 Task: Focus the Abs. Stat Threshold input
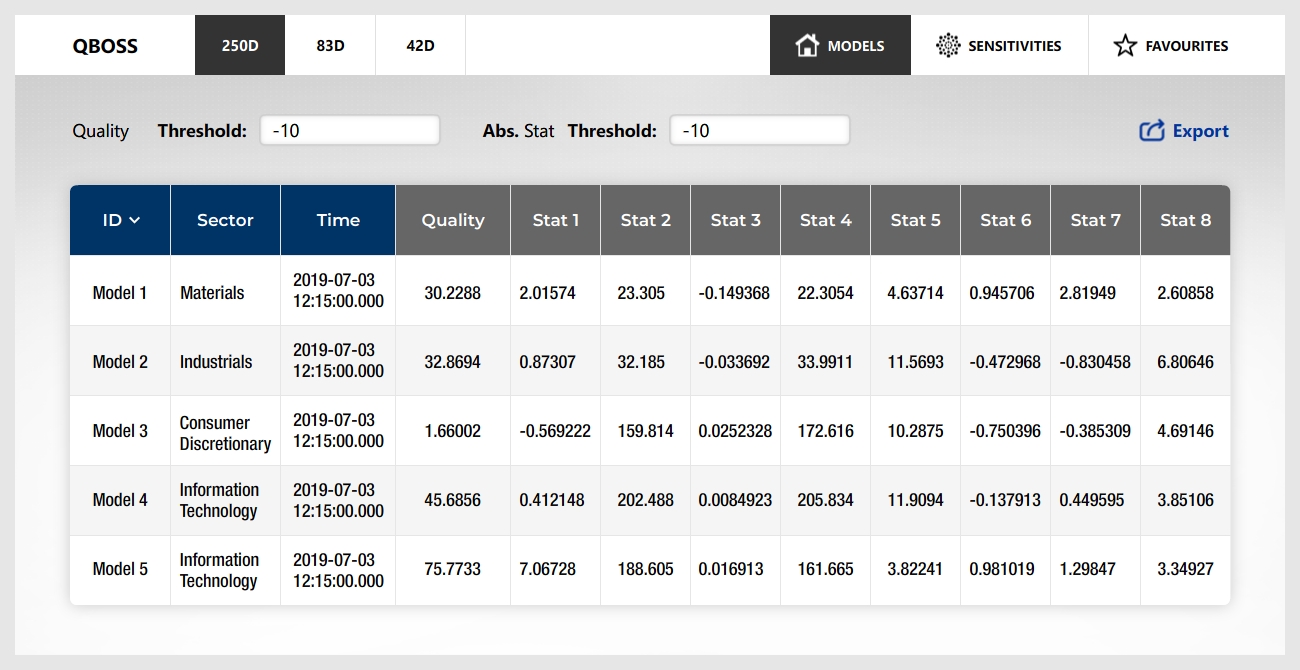(x=760, y=131)
